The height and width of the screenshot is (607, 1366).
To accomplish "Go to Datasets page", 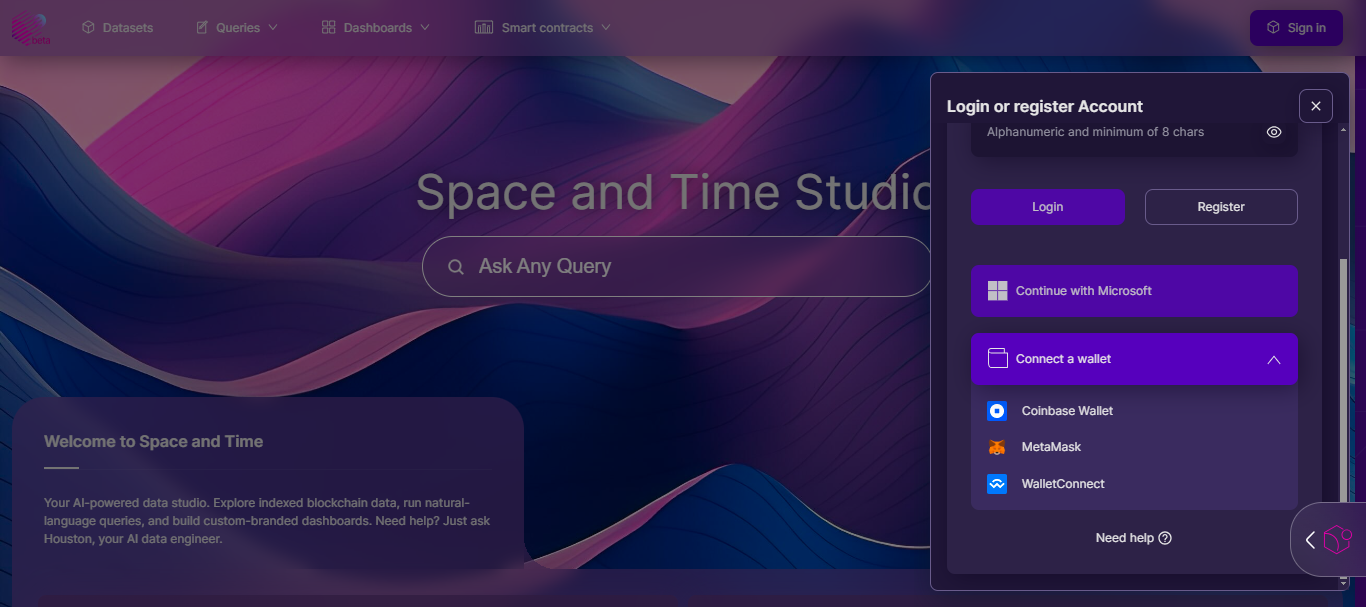I will (x=117, y=28).
